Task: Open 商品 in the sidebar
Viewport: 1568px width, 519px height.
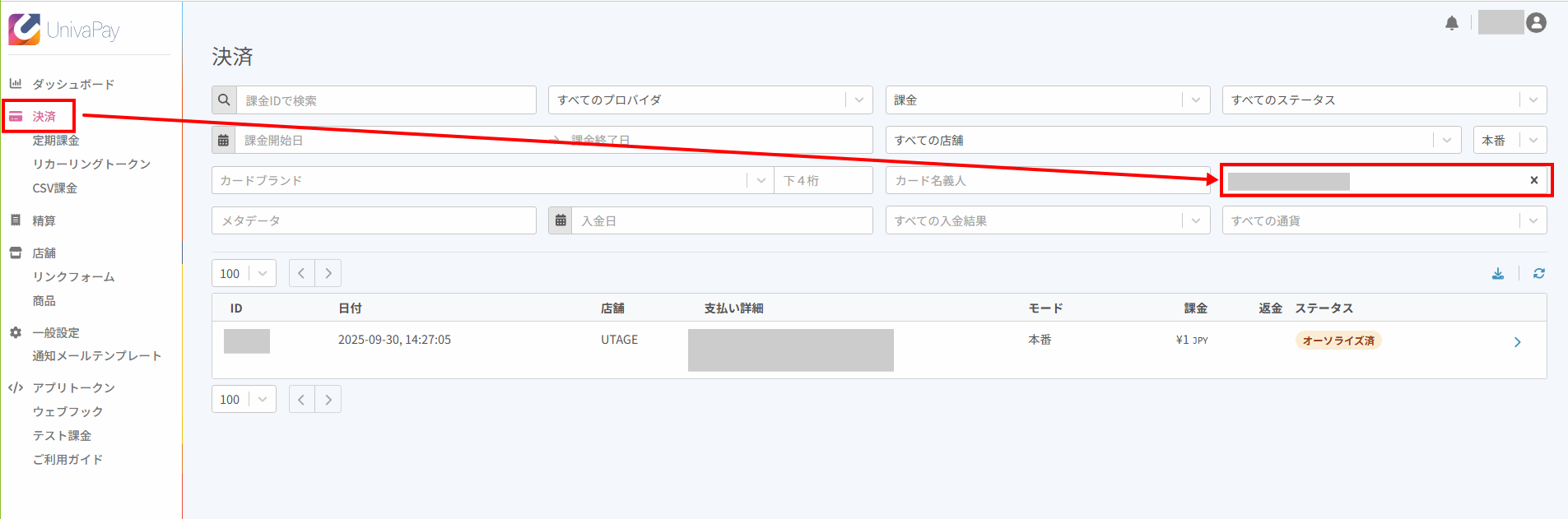Action: tap(44, 301)
